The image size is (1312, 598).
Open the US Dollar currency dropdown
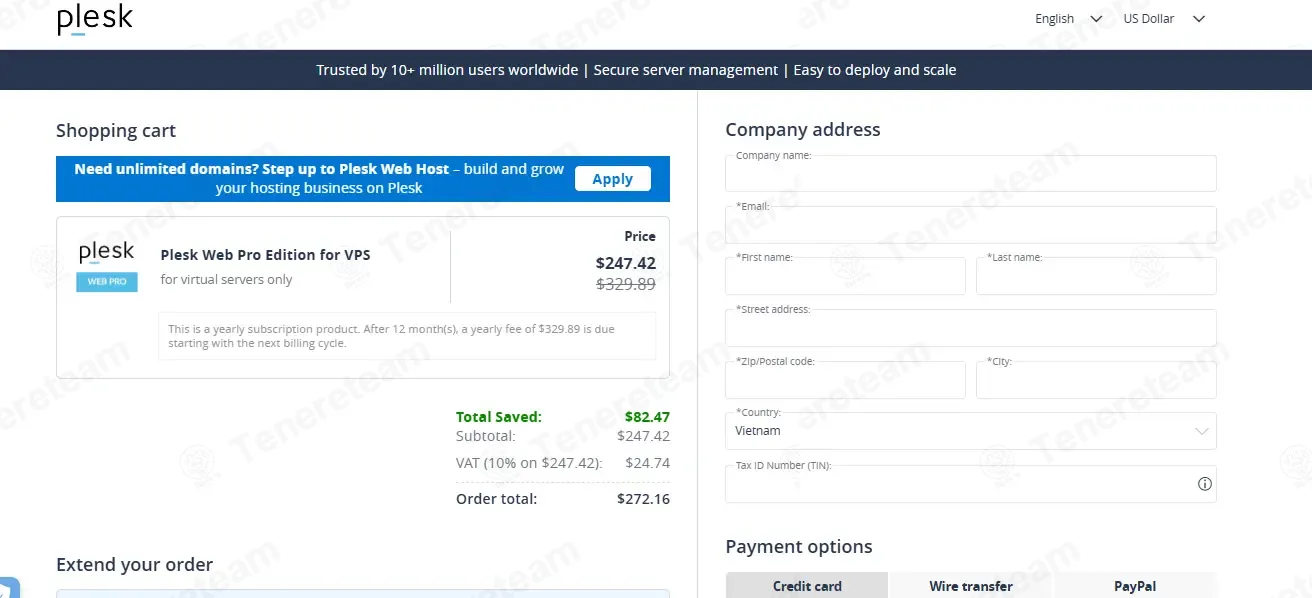click(1165, 19)
